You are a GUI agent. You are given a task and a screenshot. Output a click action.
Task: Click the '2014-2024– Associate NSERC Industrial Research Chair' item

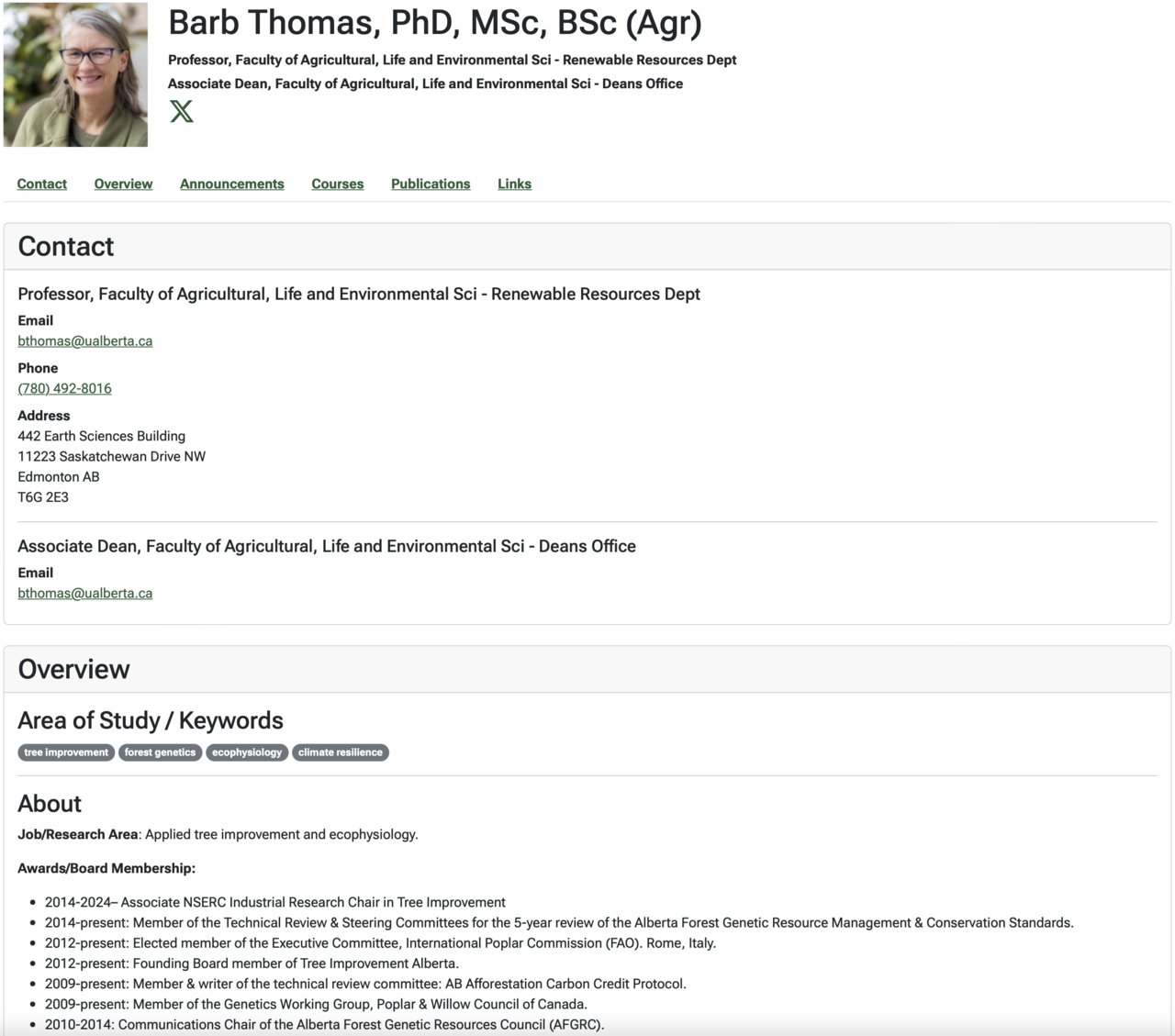click(x=275, y=902)
